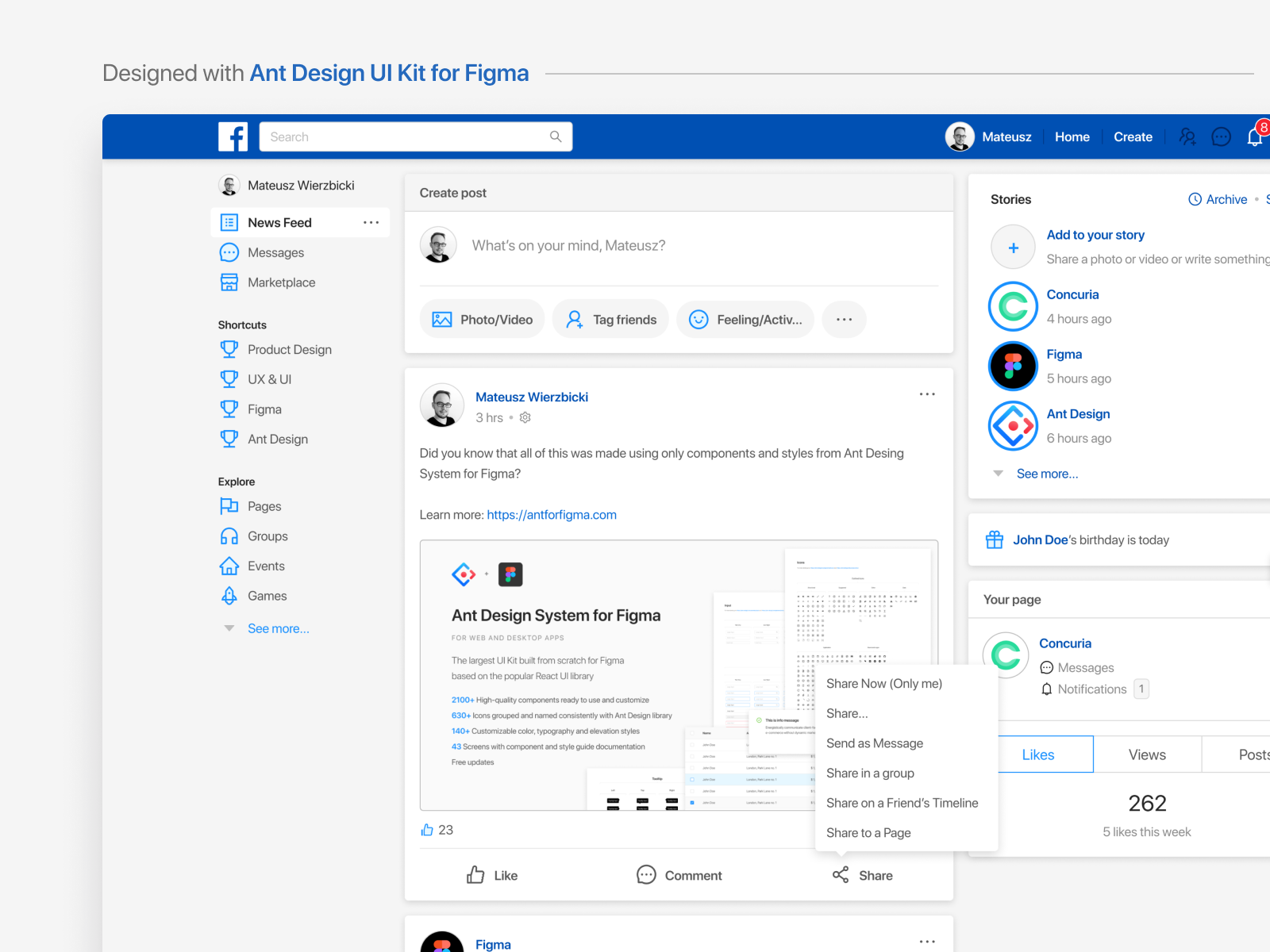Open the messenger chat icon in top bar

tap(1221, 136)
